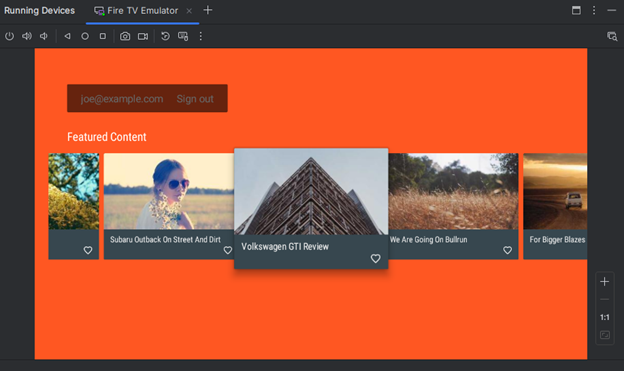
Task: Switch to the Fire TV Emulator tab
Action: coord(142,11)
